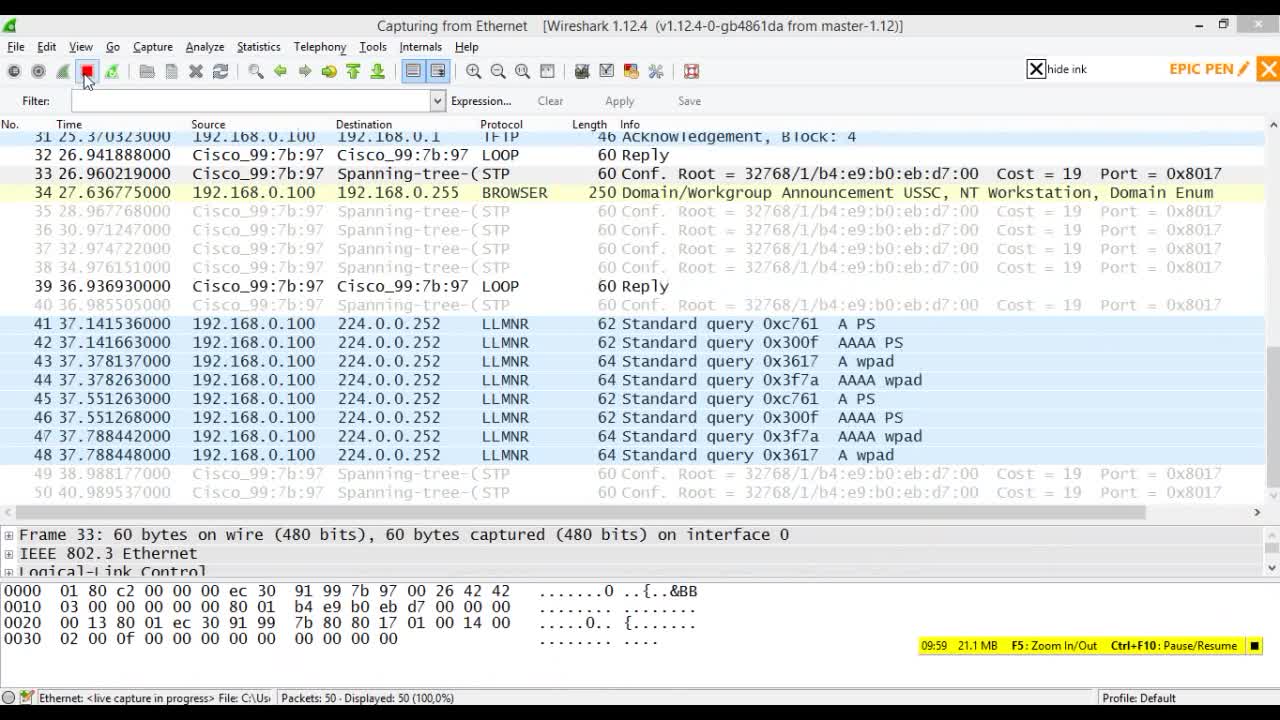Click the filter Save button
This screenshot has height=720, width=1280.
click(690, 101)
